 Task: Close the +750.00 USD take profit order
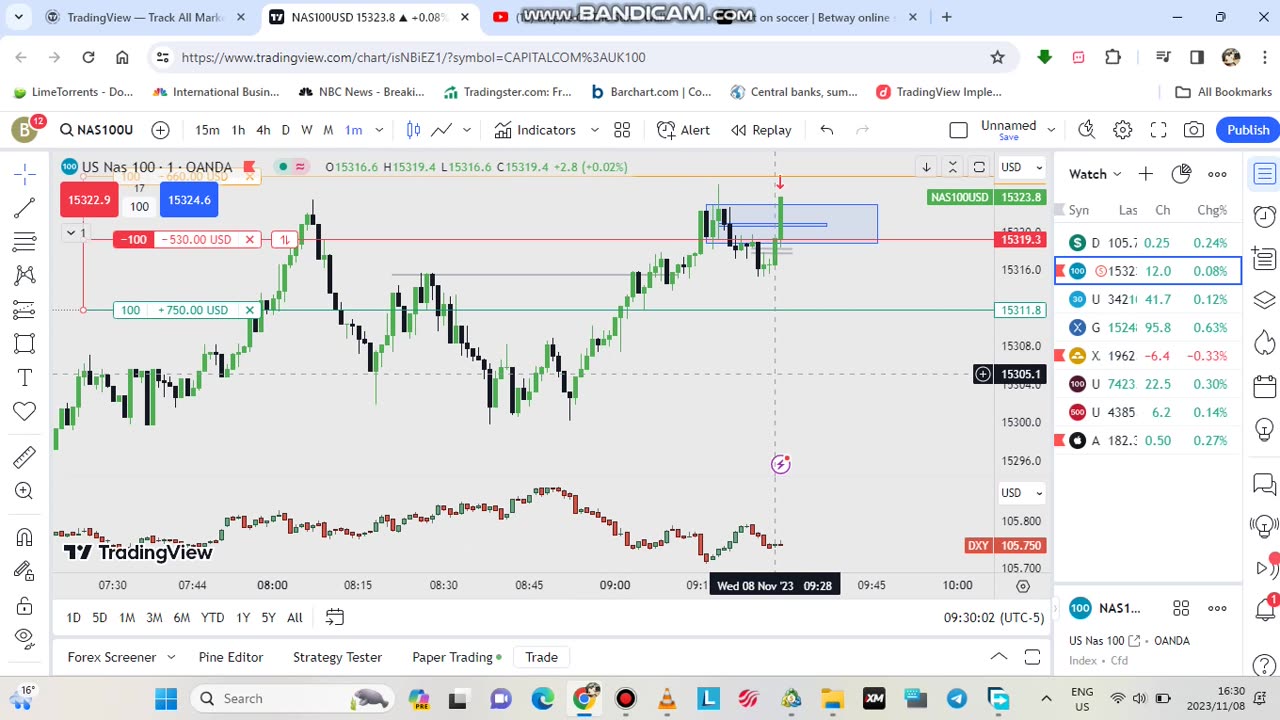tap(250, 310)
